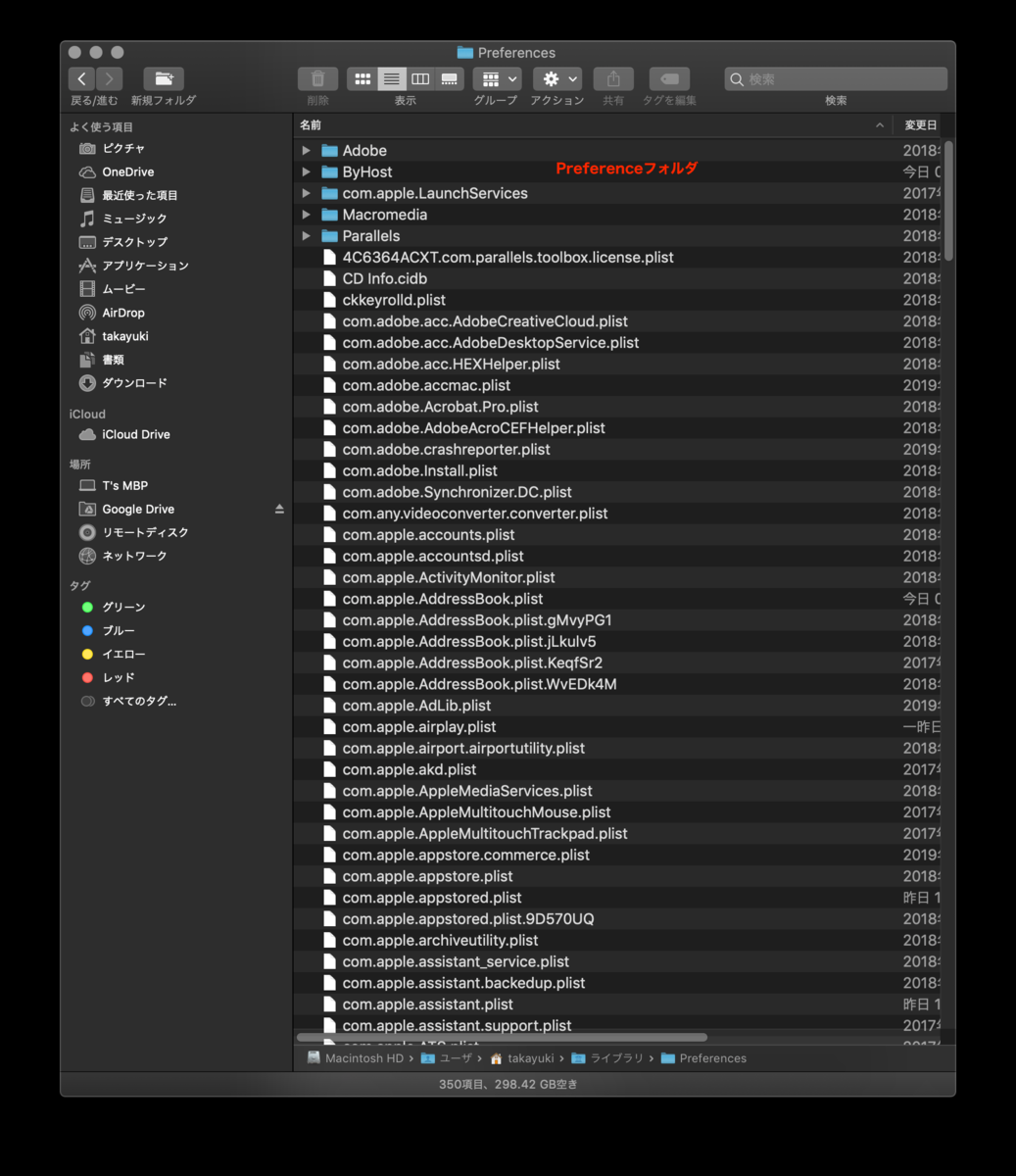Screen dimensions: 1016x1176
Task: Click the vertical scrollbar thumb
Action: [x=948, y=201]
